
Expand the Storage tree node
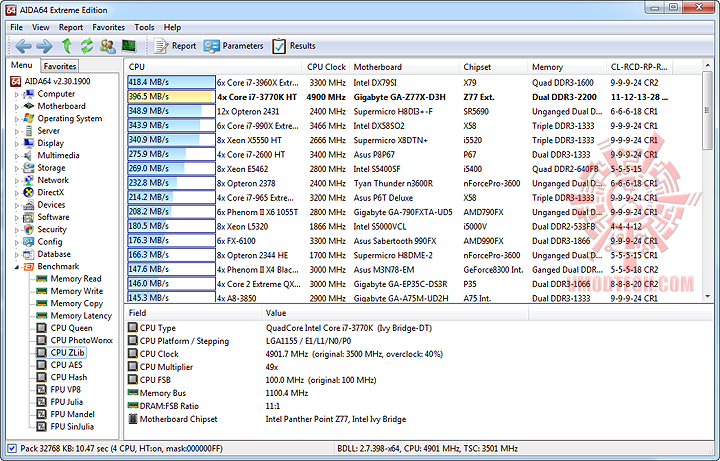coord(17,169)
